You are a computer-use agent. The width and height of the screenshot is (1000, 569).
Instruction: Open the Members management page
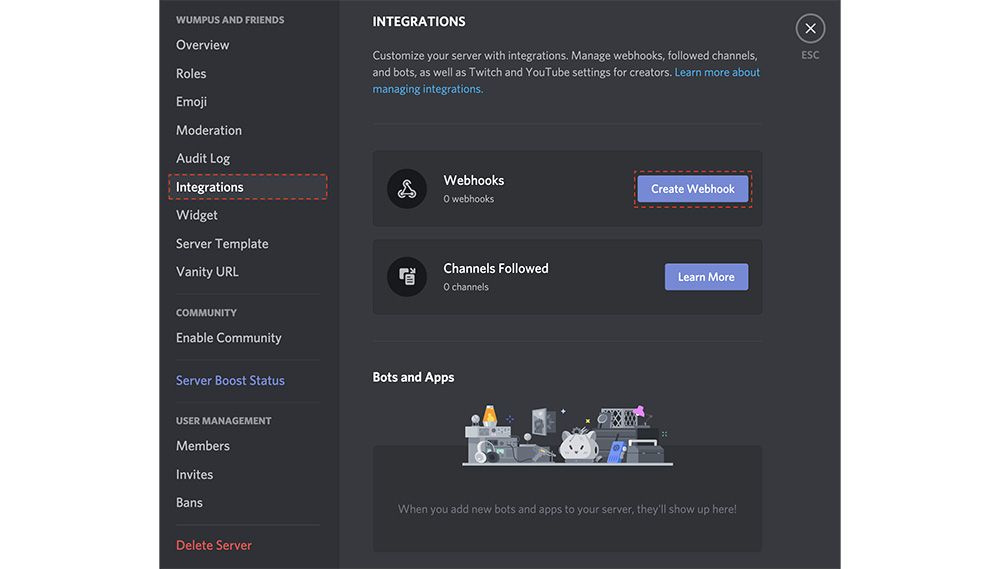pos(203,446)
